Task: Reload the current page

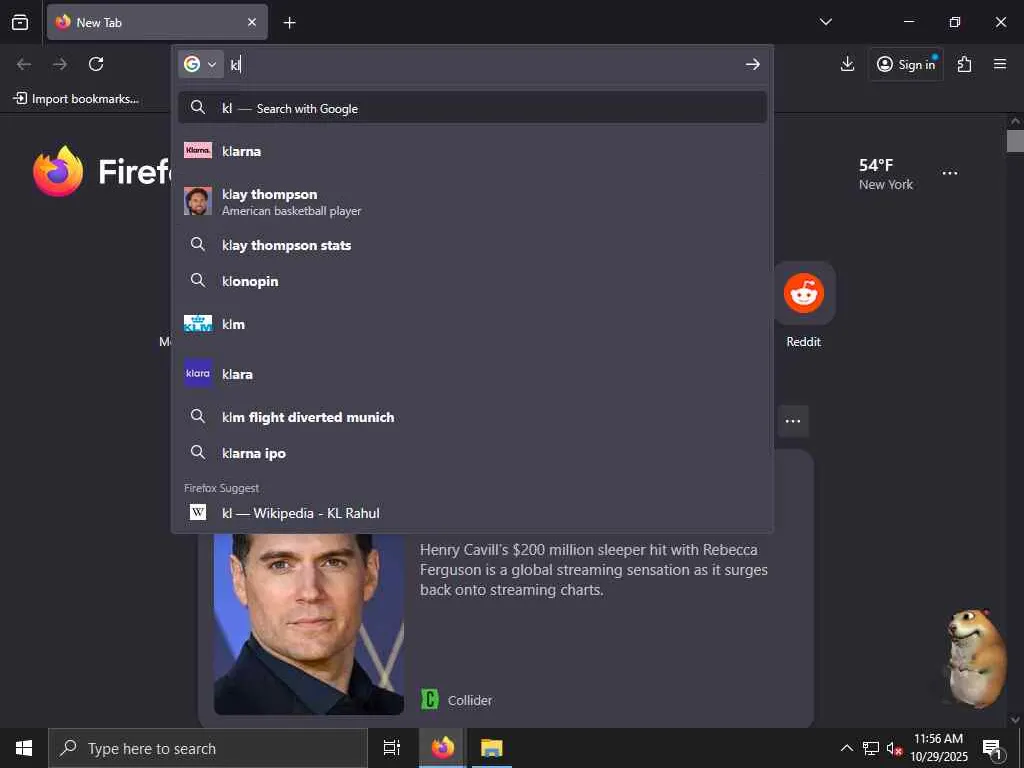Action: [x=96, y=64]
